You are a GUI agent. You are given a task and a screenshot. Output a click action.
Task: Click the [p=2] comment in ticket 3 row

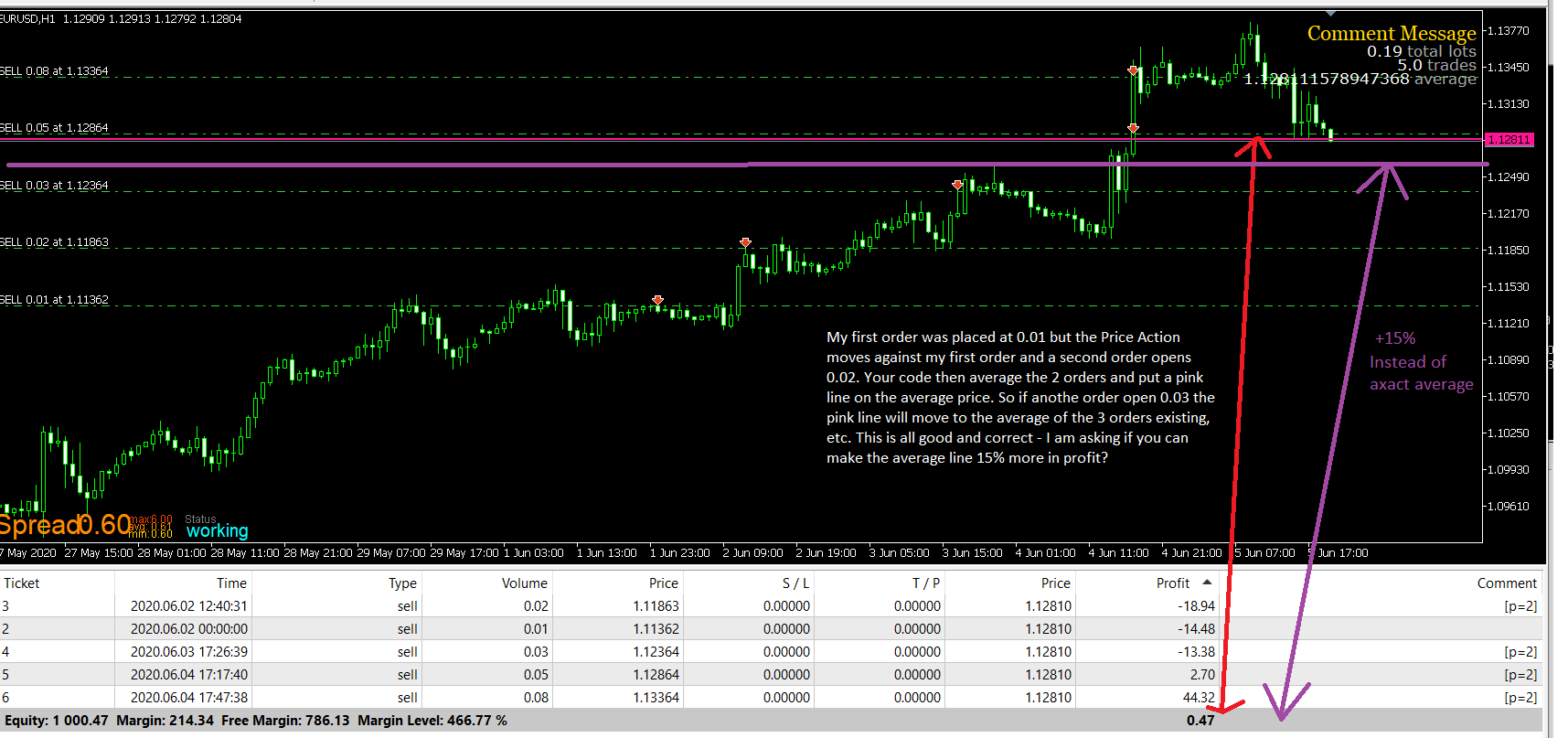pos(1520,606)
